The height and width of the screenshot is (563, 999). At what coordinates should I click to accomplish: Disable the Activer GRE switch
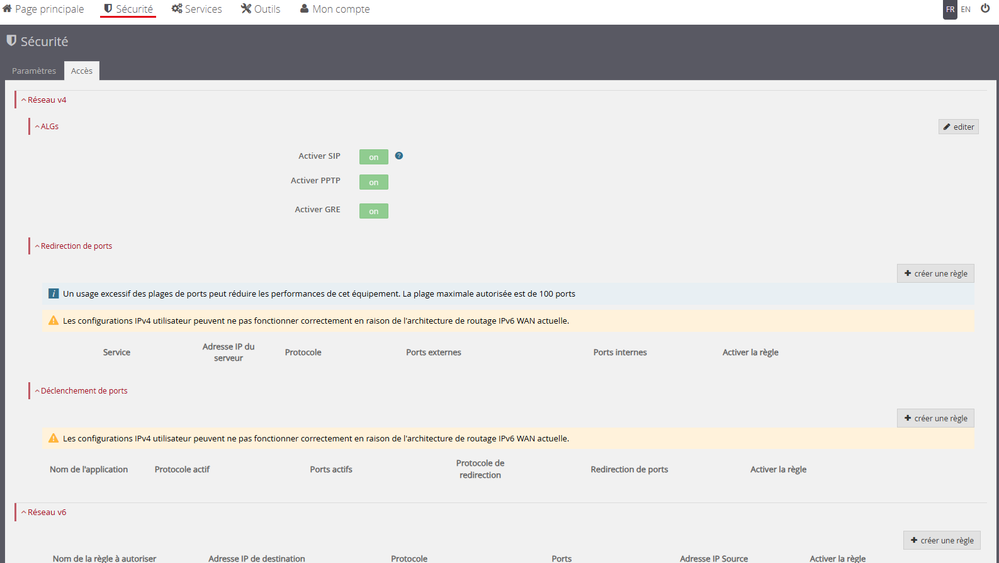pyautogui.click(x=373, y=211)
